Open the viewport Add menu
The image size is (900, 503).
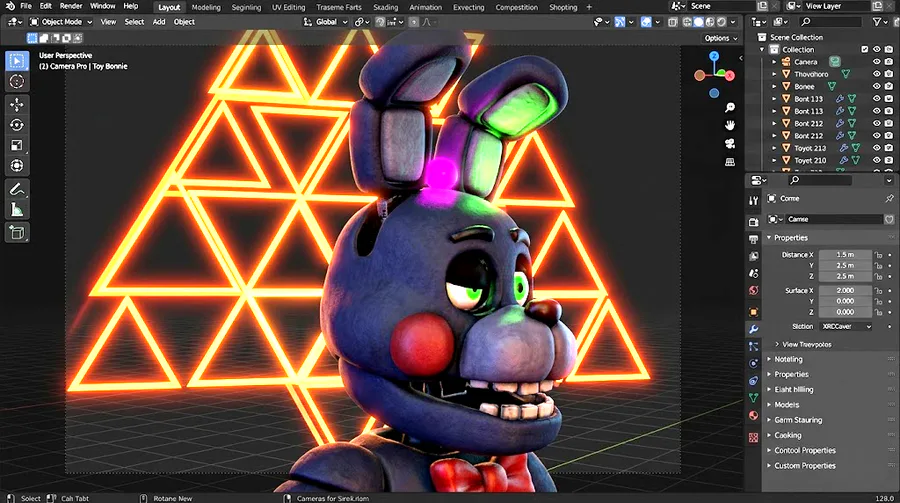coord(159,22)
